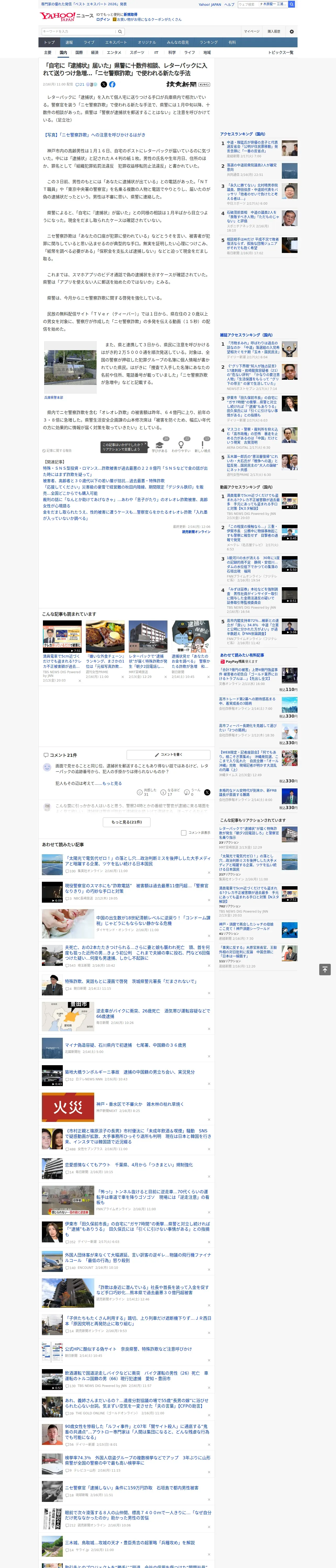The height and width of the screenshot is (1568, 336).
Task: Open the settings gear icon
Action: pos(292,32)
